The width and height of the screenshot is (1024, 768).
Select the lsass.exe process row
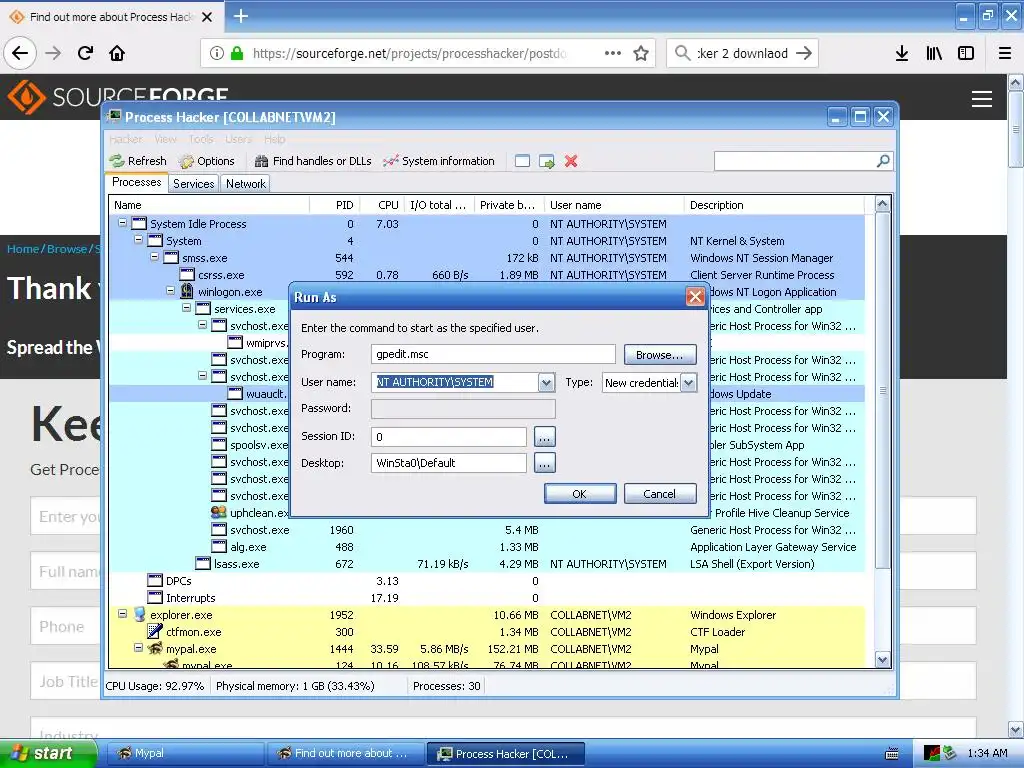487,564
